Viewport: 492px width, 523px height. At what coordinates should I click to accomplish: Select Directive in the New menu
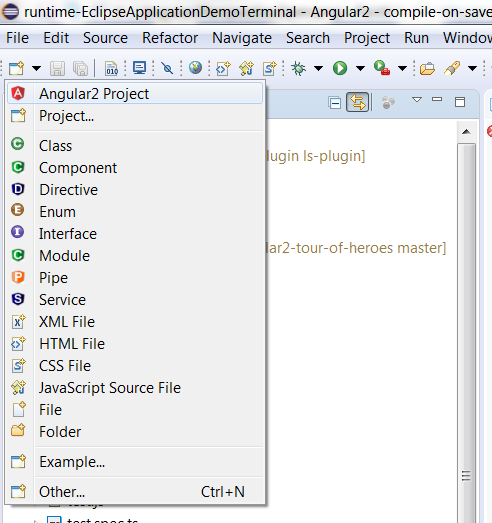pos(135,190)
